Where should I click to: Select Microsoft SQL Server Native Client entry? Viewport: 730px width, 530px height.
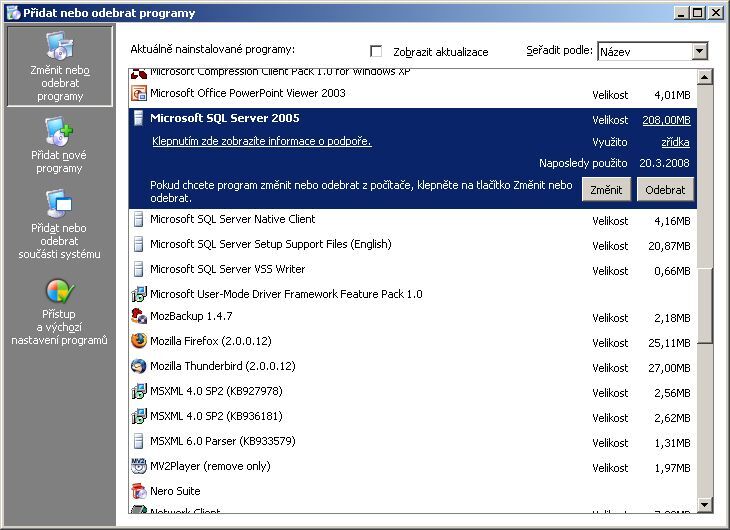click(232, 219)
